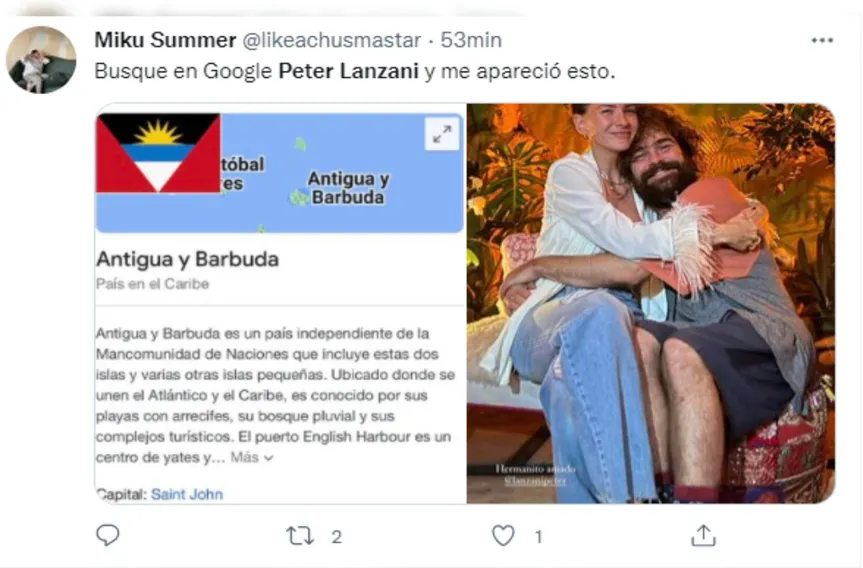Open Miku Summer's profile avatar
863x568 pixels.
(41, 59)
